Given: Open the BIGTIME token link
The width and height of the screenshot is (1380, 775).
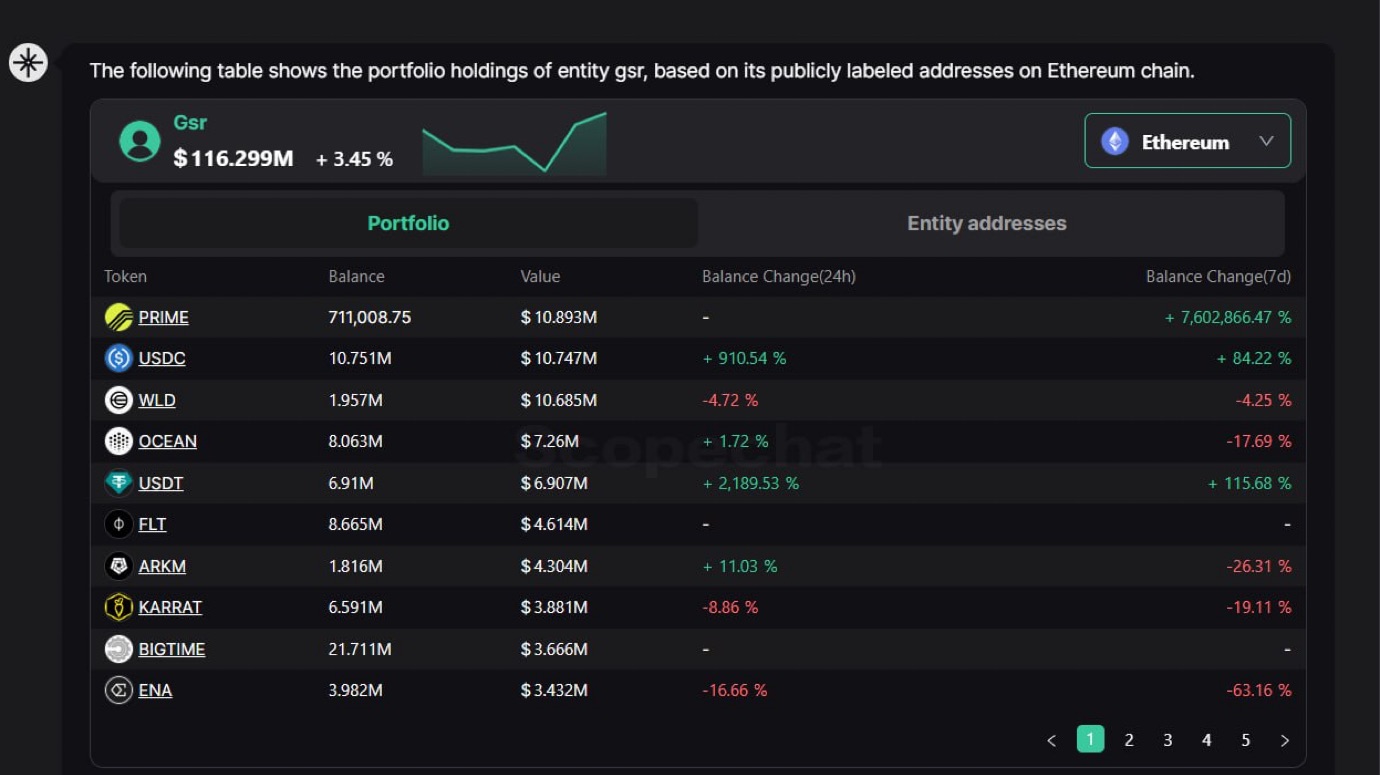Looking at the screenshot, I should tap(172, 649).
